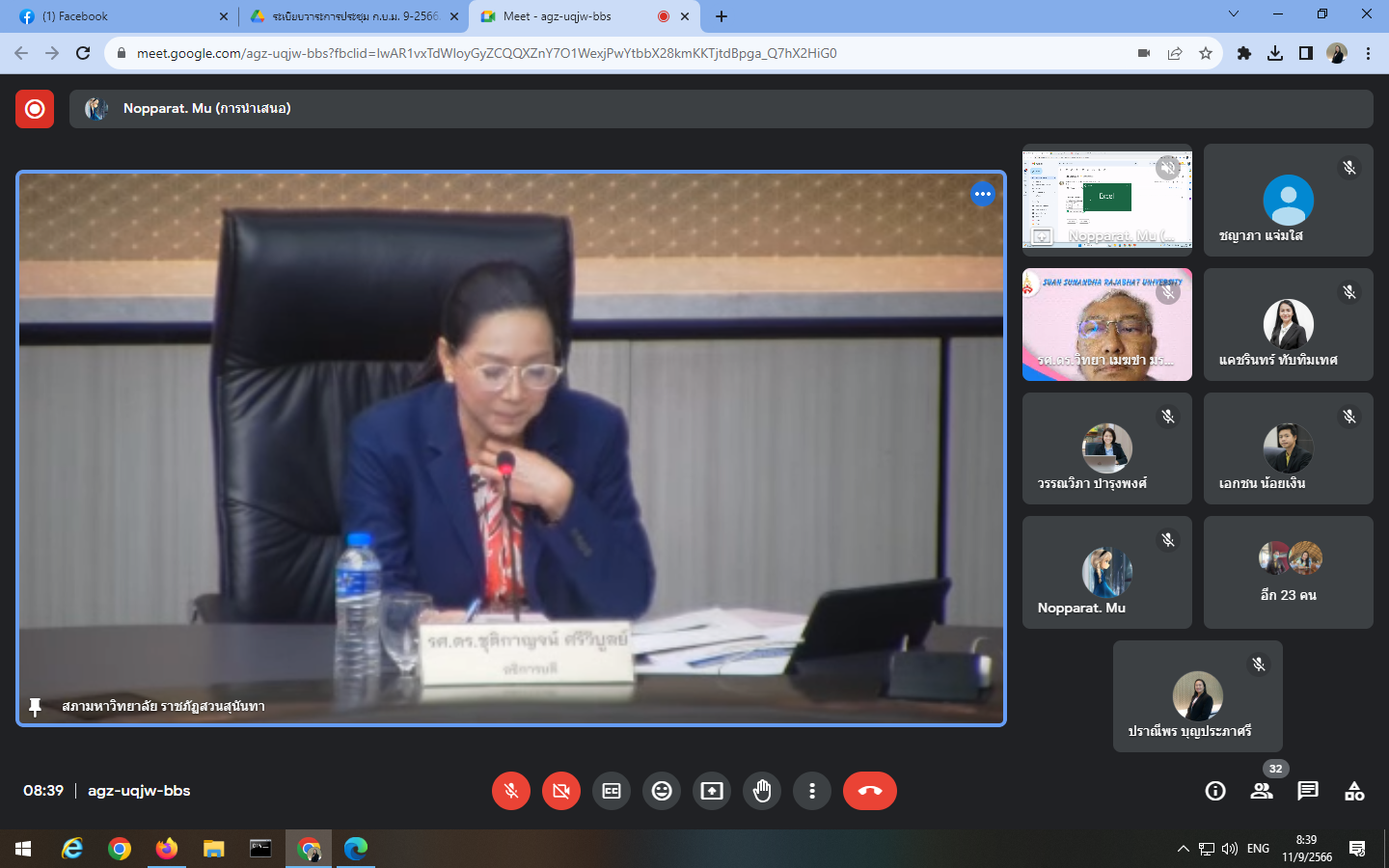Open the chat panel icon
The height and width of the screenshot is (868, 1389).
(1308, 791)
